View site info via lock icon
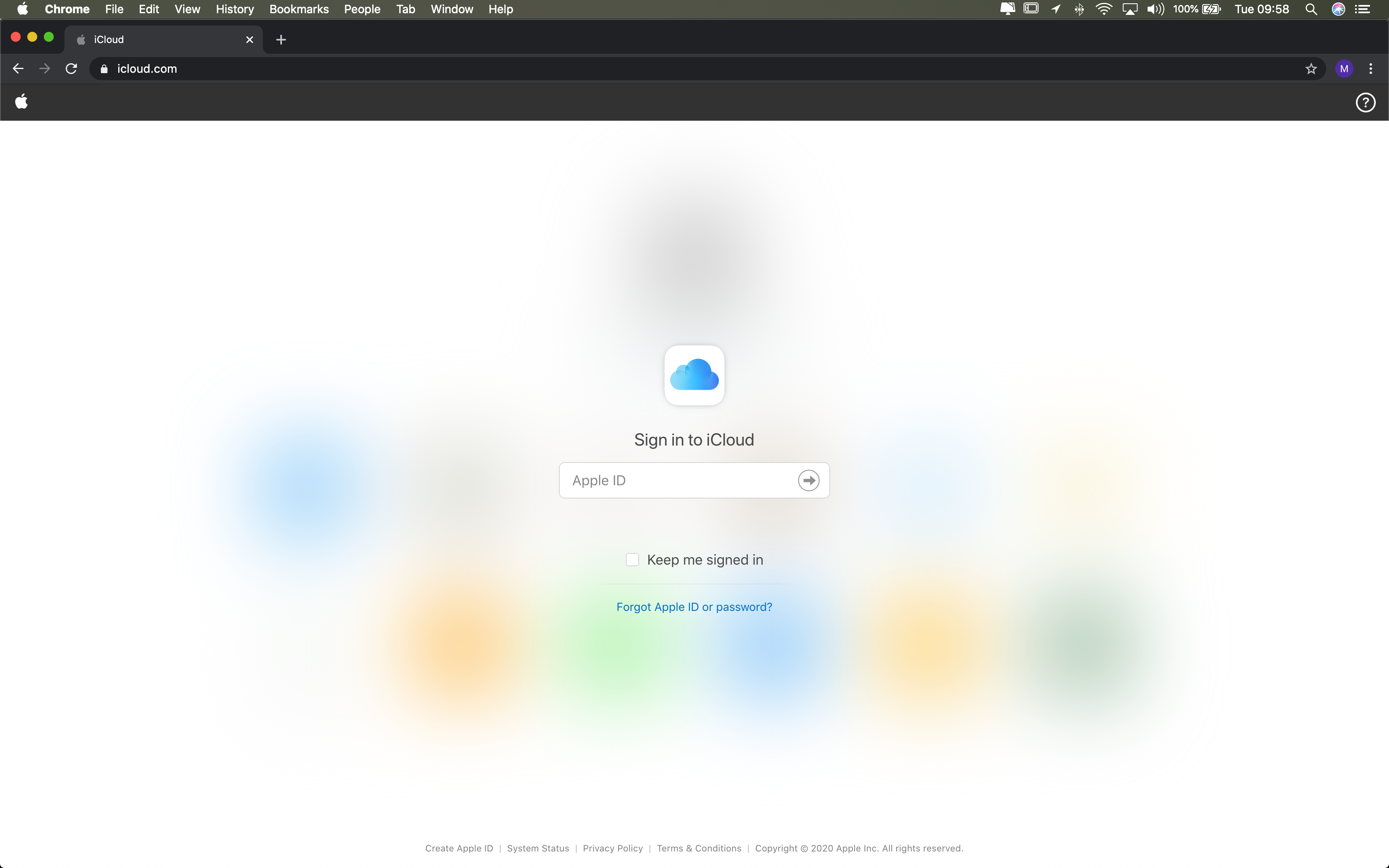 pyautogui.click(x=104, y=69)
